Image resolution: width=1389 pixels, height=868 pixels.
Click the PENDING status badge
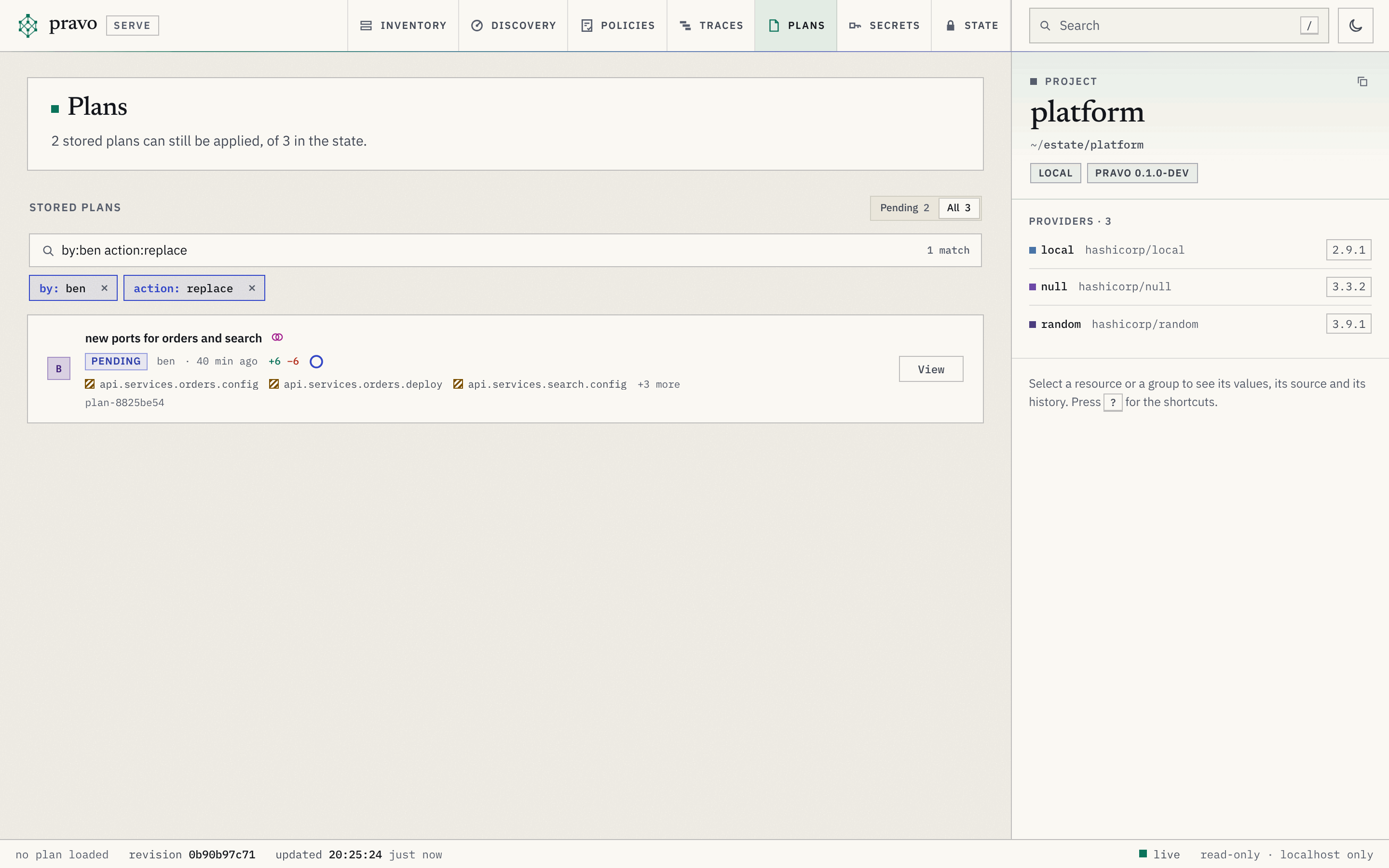(x=116, y=361)
